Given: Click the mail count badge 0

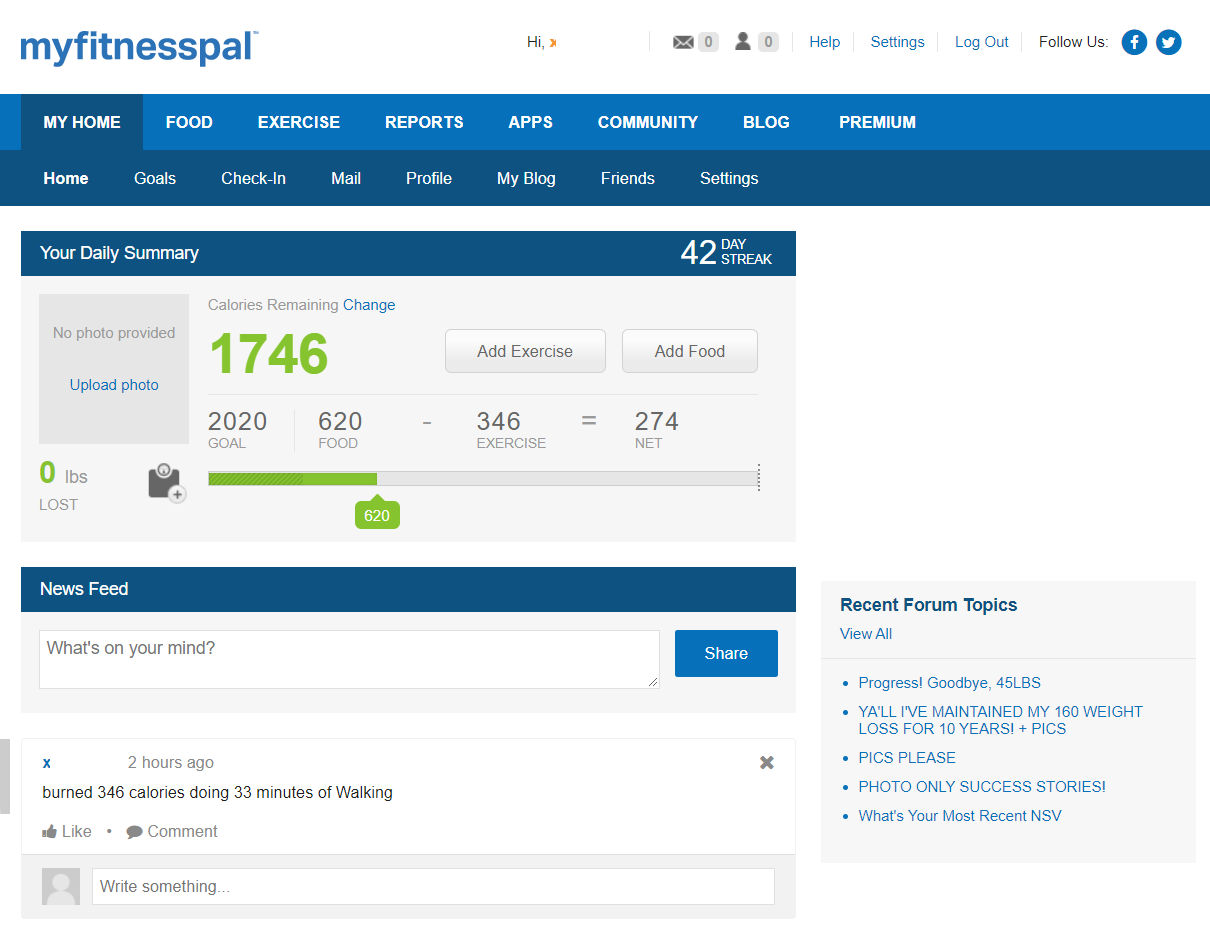Looking at the screenshot, I should 708,42.
